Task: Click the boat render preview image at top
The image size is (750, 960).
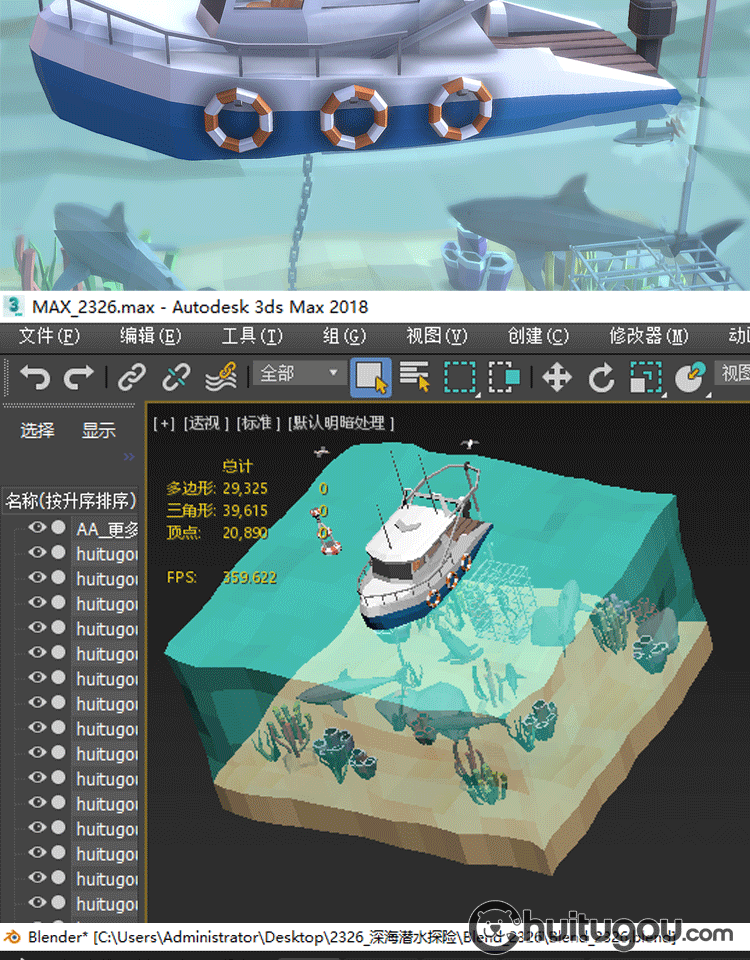Action: 375,145
